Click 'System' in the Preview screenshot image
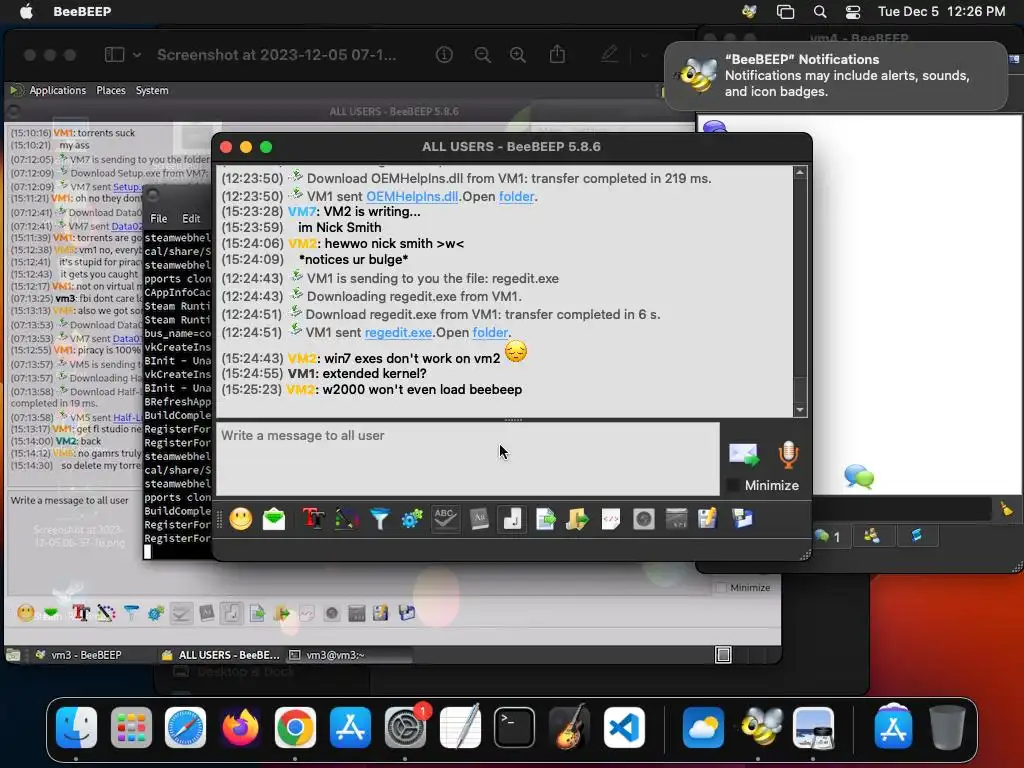 152,90
